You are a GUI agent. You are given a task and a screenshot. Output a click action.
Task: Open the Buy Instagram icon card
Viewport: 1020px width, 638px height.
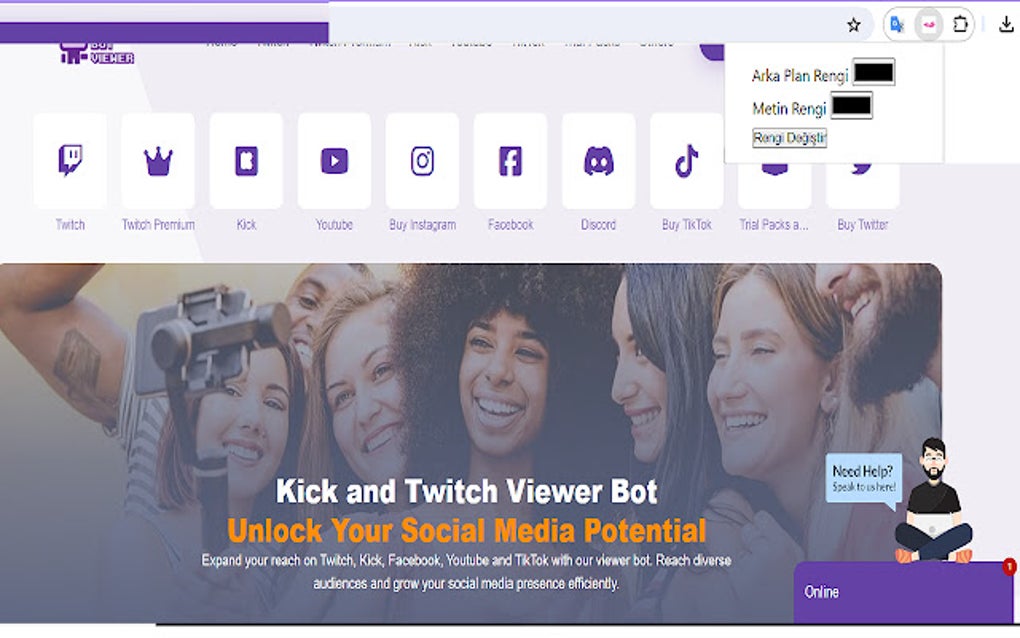coord(422,161)
